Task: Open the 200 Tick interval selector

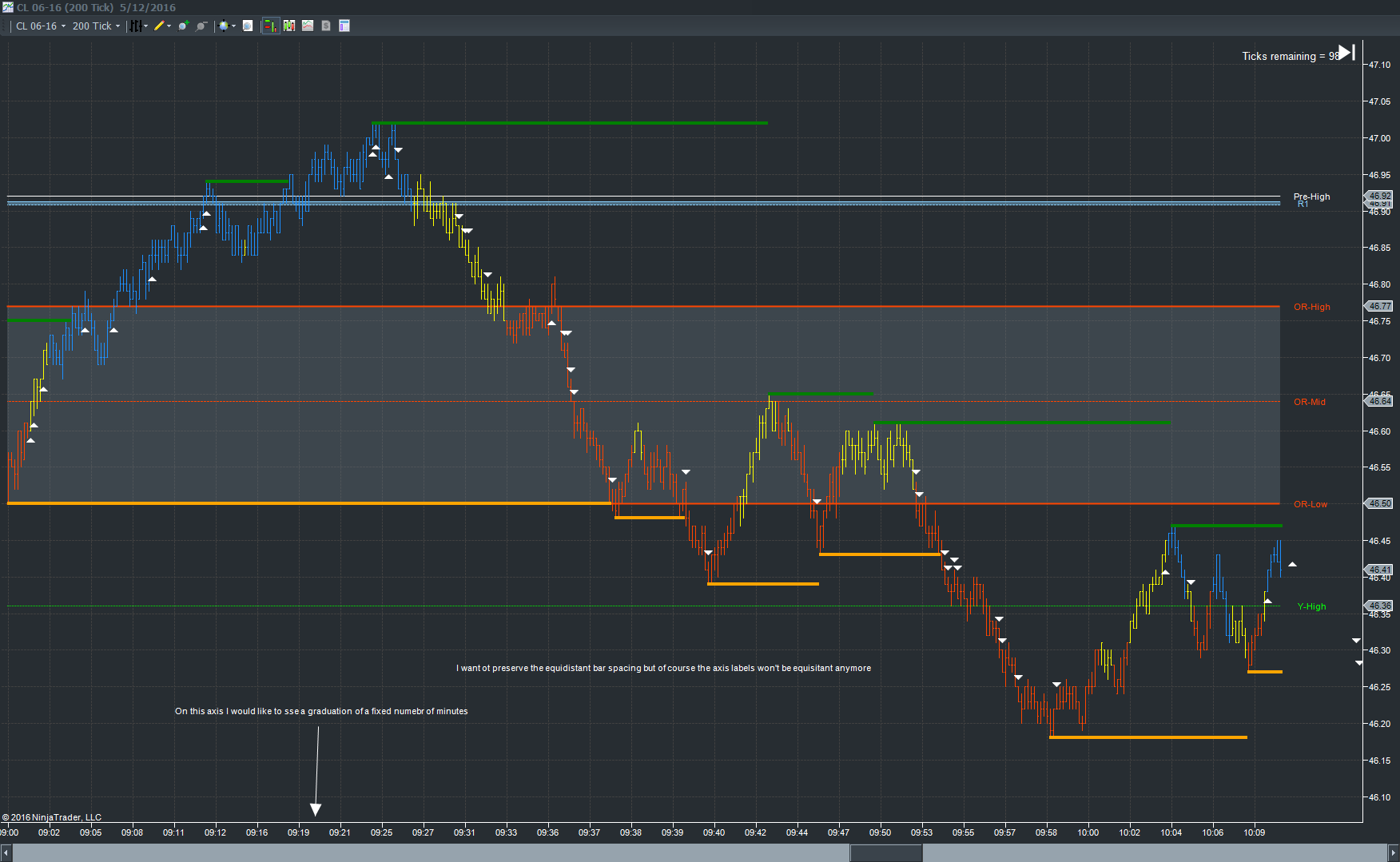Action: (x=96, y=26)
